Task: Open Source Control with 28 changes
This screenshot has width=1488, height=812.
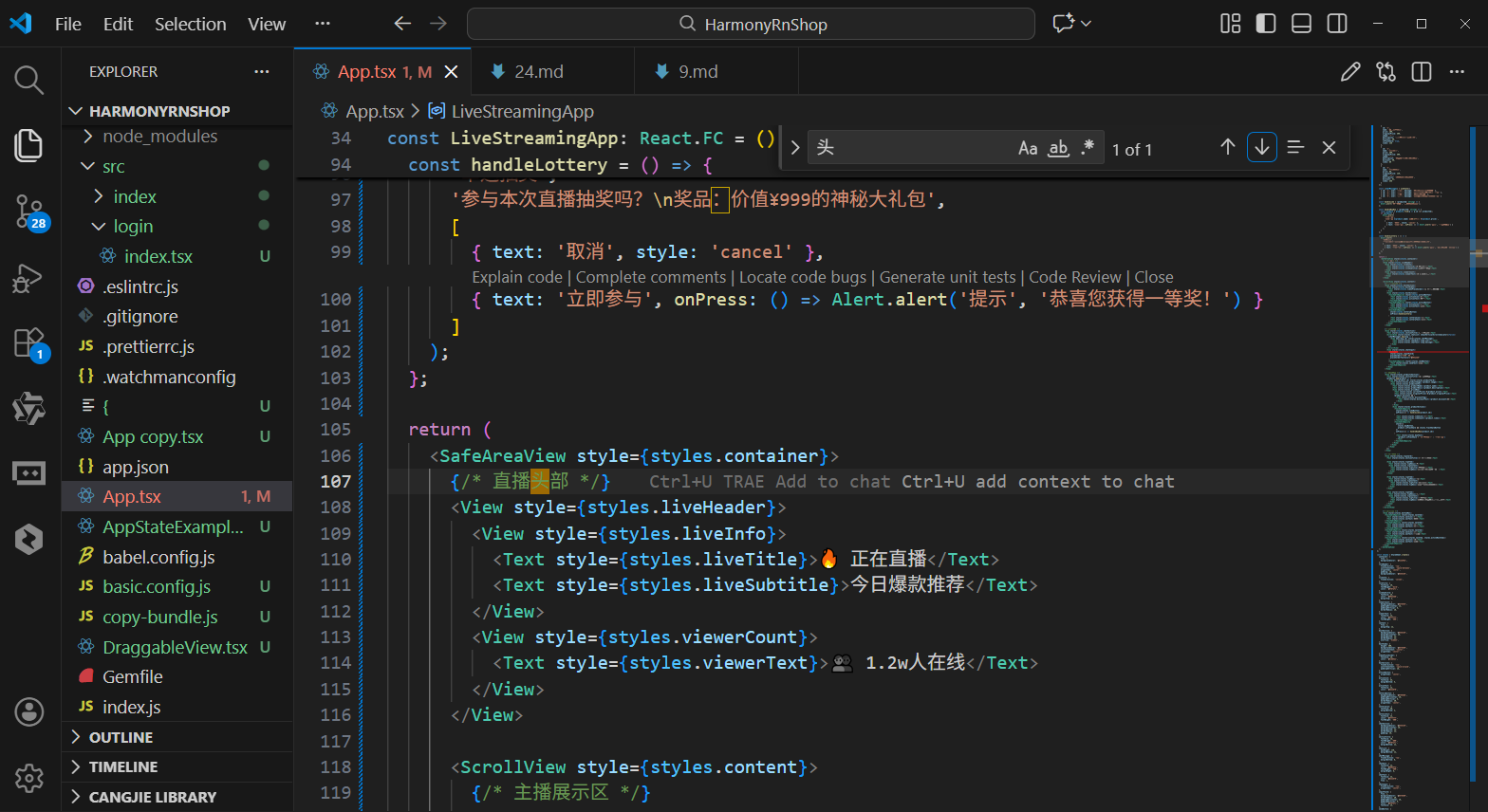Action: [x=29, y=212]
